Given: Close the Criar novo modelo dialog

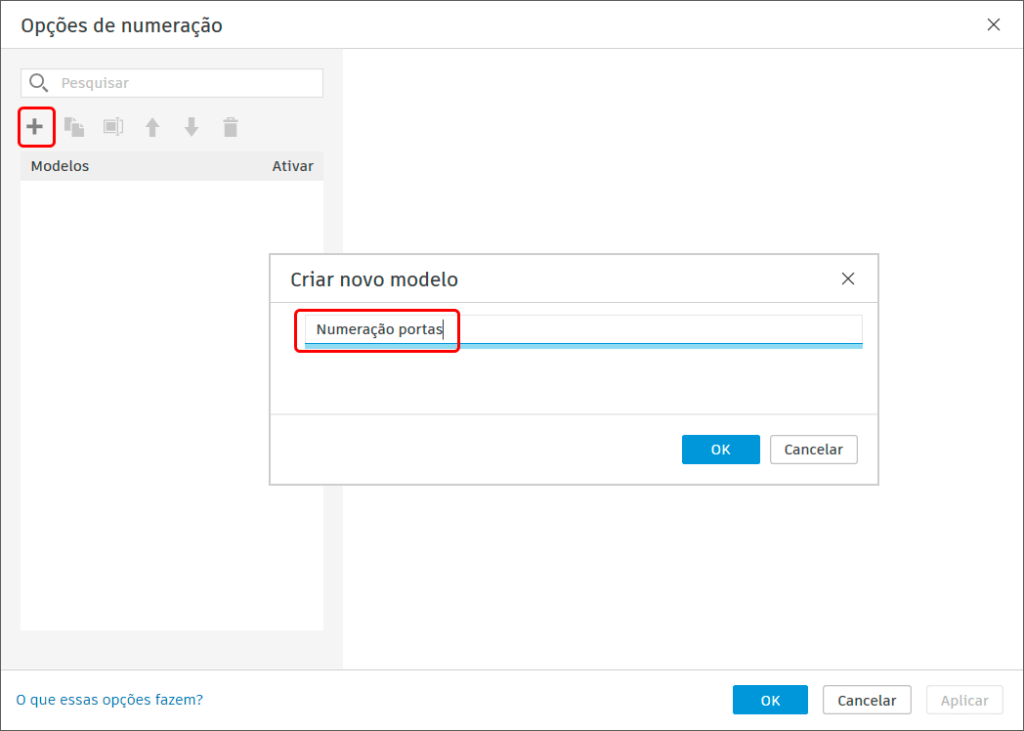Looking at the screenshot, I should pos(848,279).
